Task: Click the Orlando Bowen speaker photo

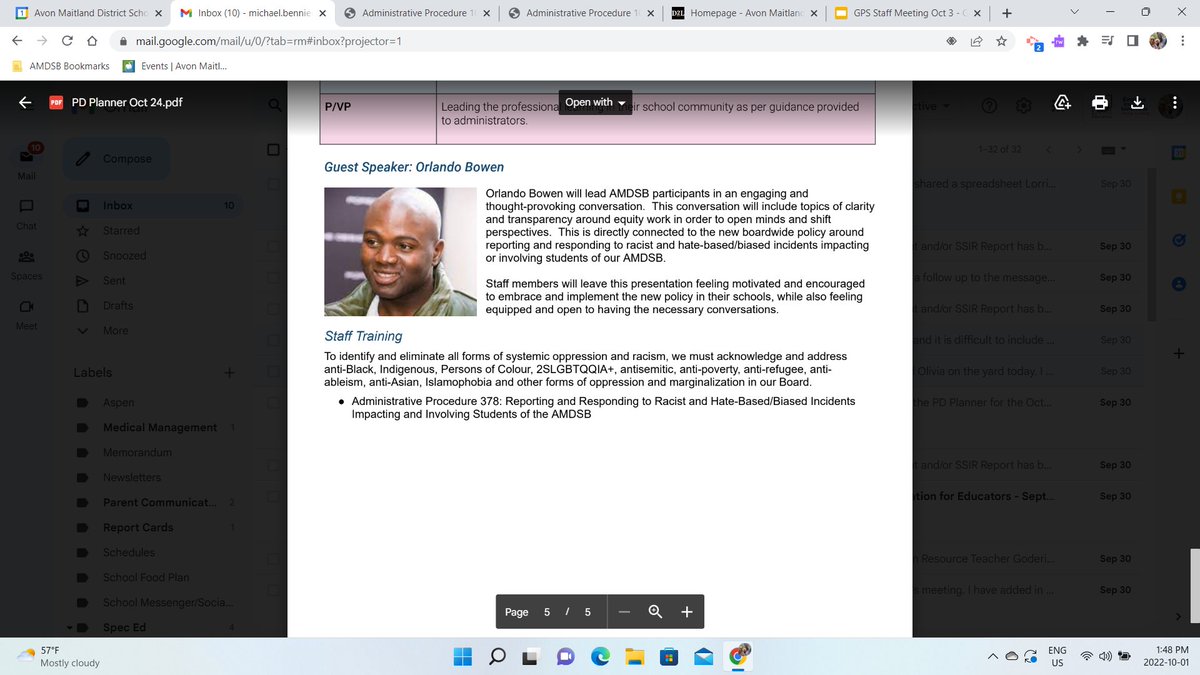Action: pos(400,252)
